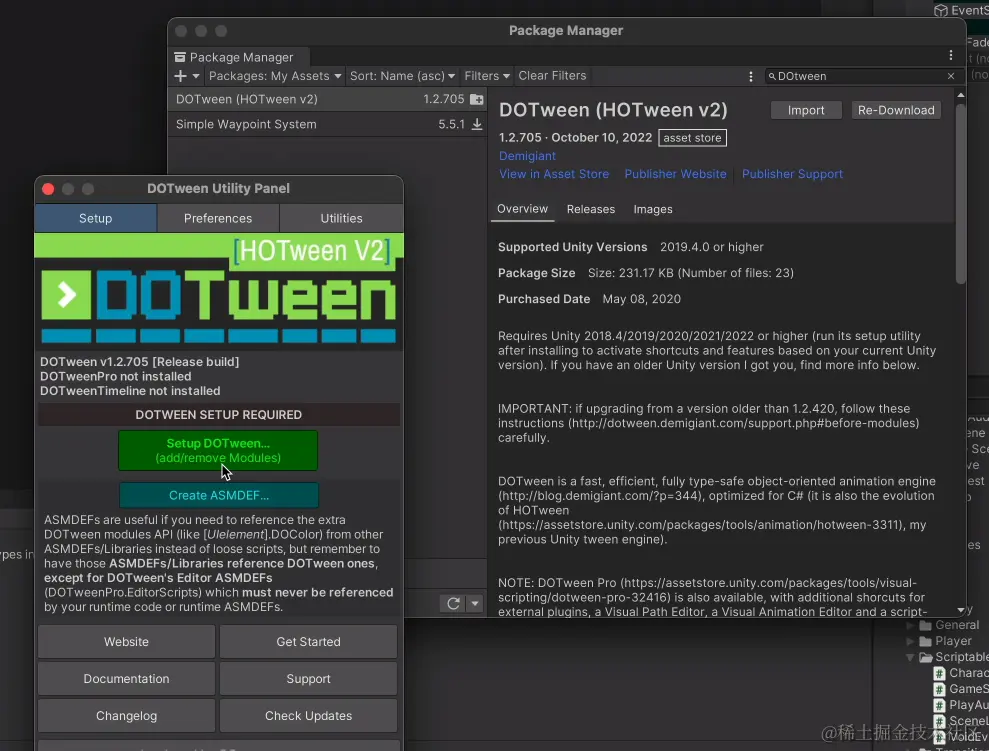Viewport: 989px width, 751px height.
Task: Click the Website button in DOTween panel
Action: click(x=126, y=642)
